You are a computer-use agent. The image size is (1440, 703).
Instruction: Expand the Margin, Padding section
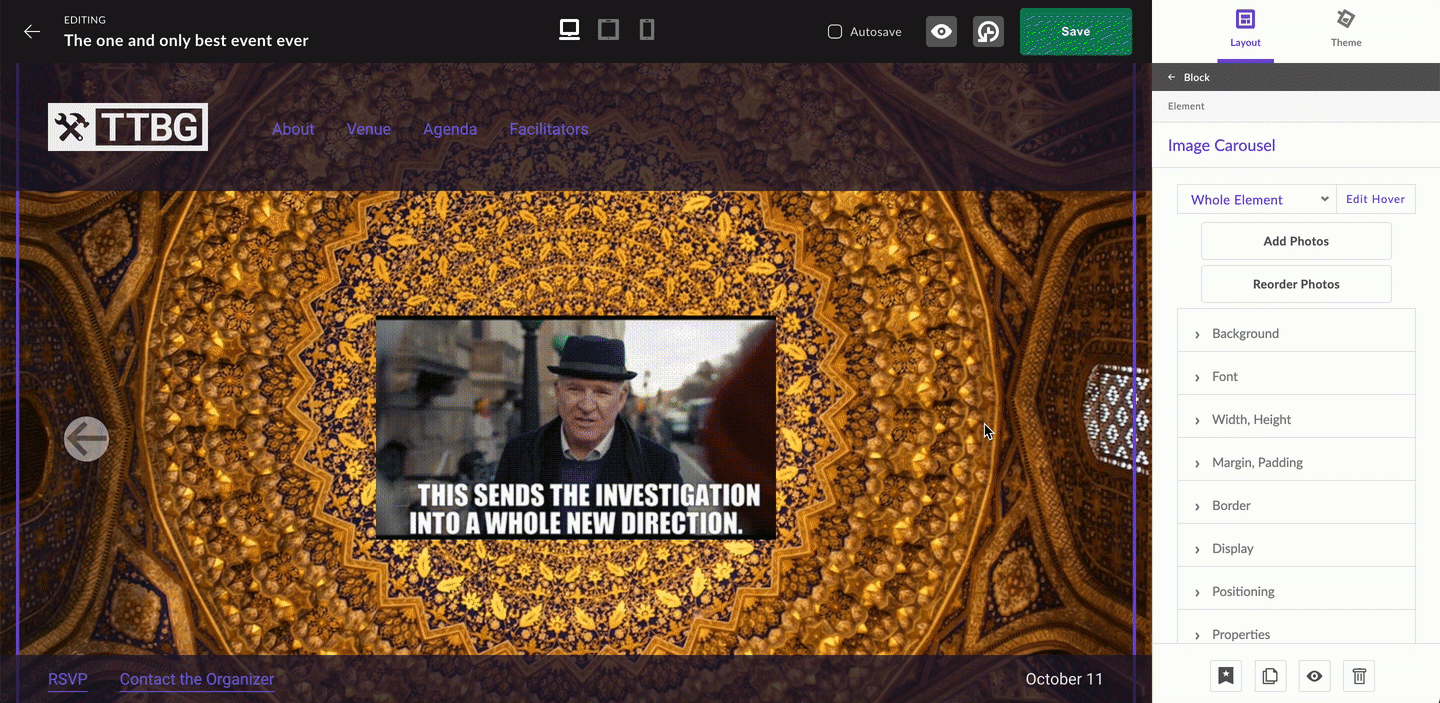click(x=1296, y=462)
